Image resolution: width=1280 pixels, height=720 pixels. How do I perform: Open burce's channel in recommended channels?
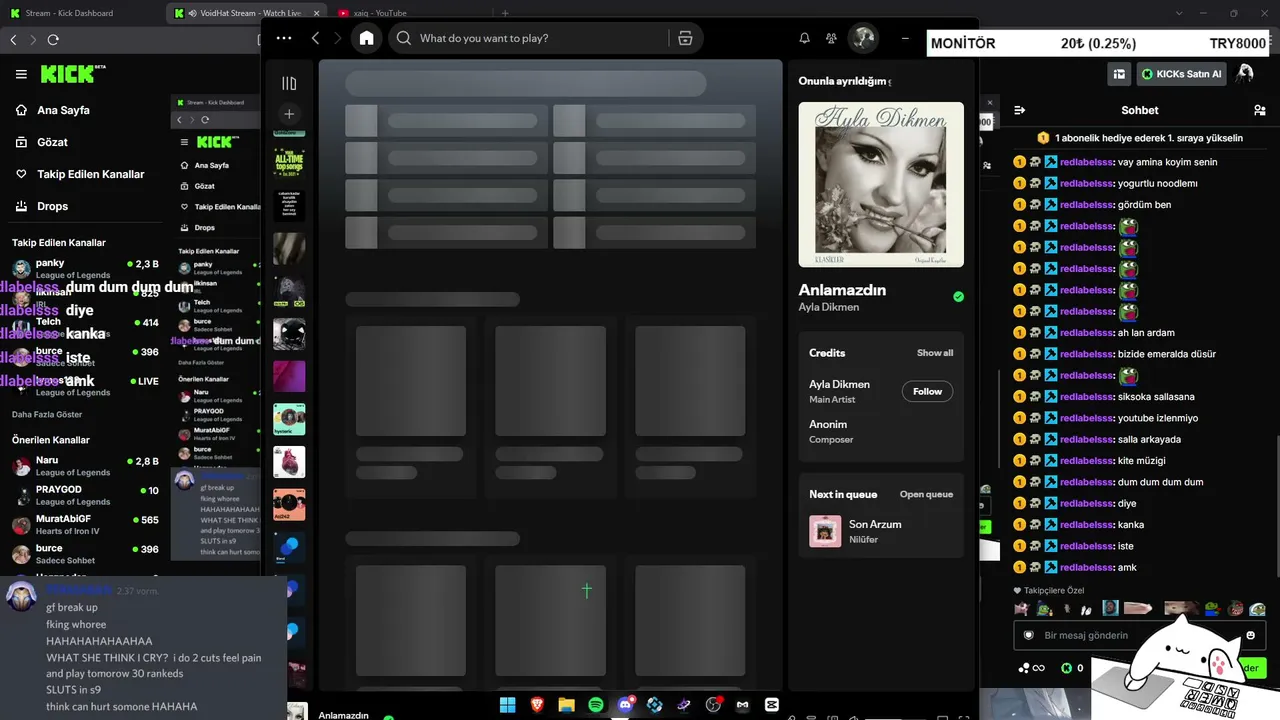click(x=85, y=554)
